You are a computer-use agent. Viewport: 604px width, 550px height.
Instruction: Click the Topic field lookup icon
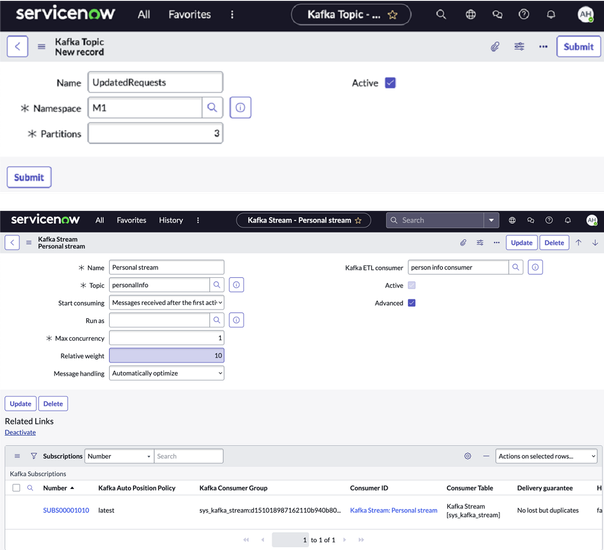click(x=216, y=285)
